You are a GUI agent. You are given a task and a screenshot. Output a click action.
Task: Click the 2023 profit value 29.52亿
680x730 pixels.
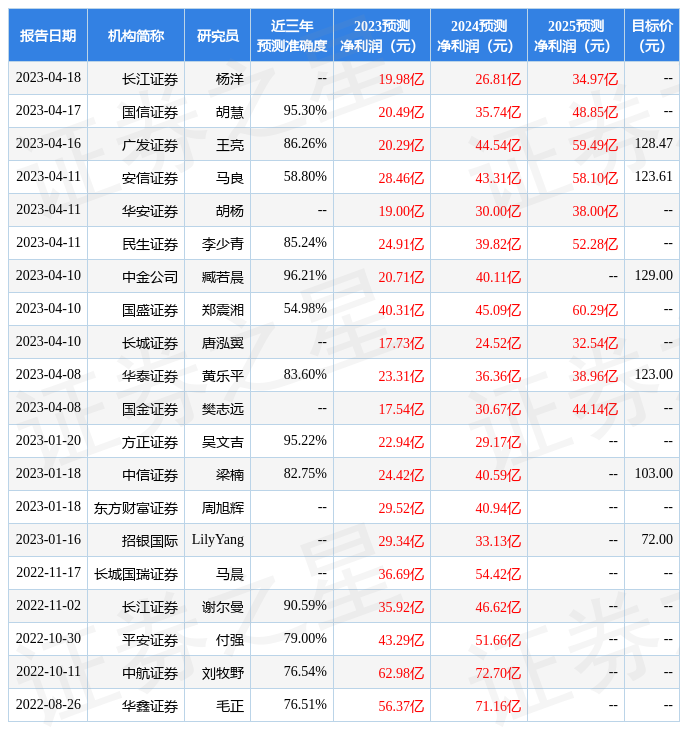coord(401,508)
